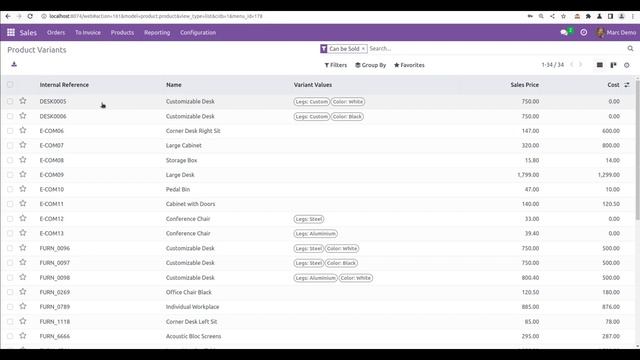Open the Individual Workplace product

coord(192,307)
